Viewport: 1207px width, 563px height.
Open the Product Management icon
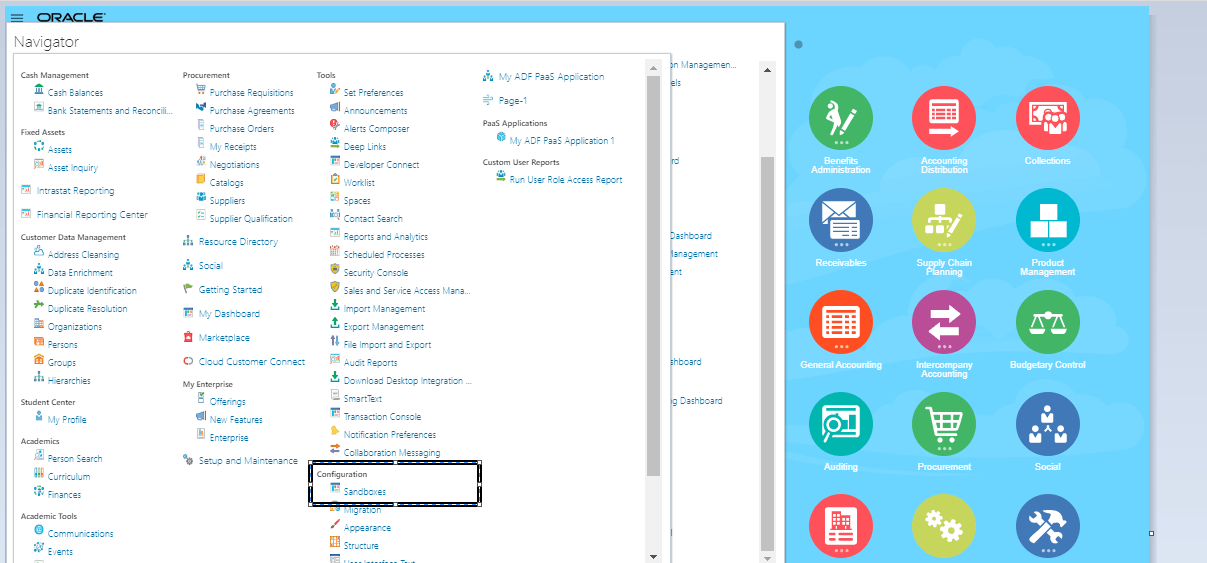[x=1047, y=220]
